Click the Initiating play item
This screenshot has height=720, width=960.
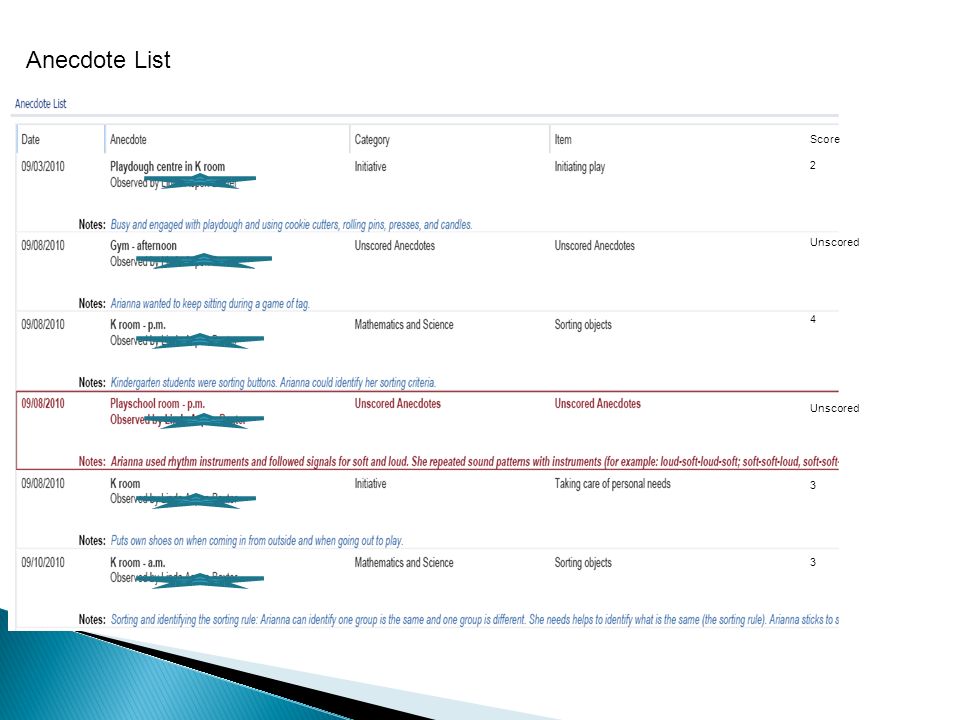(579, 167)
